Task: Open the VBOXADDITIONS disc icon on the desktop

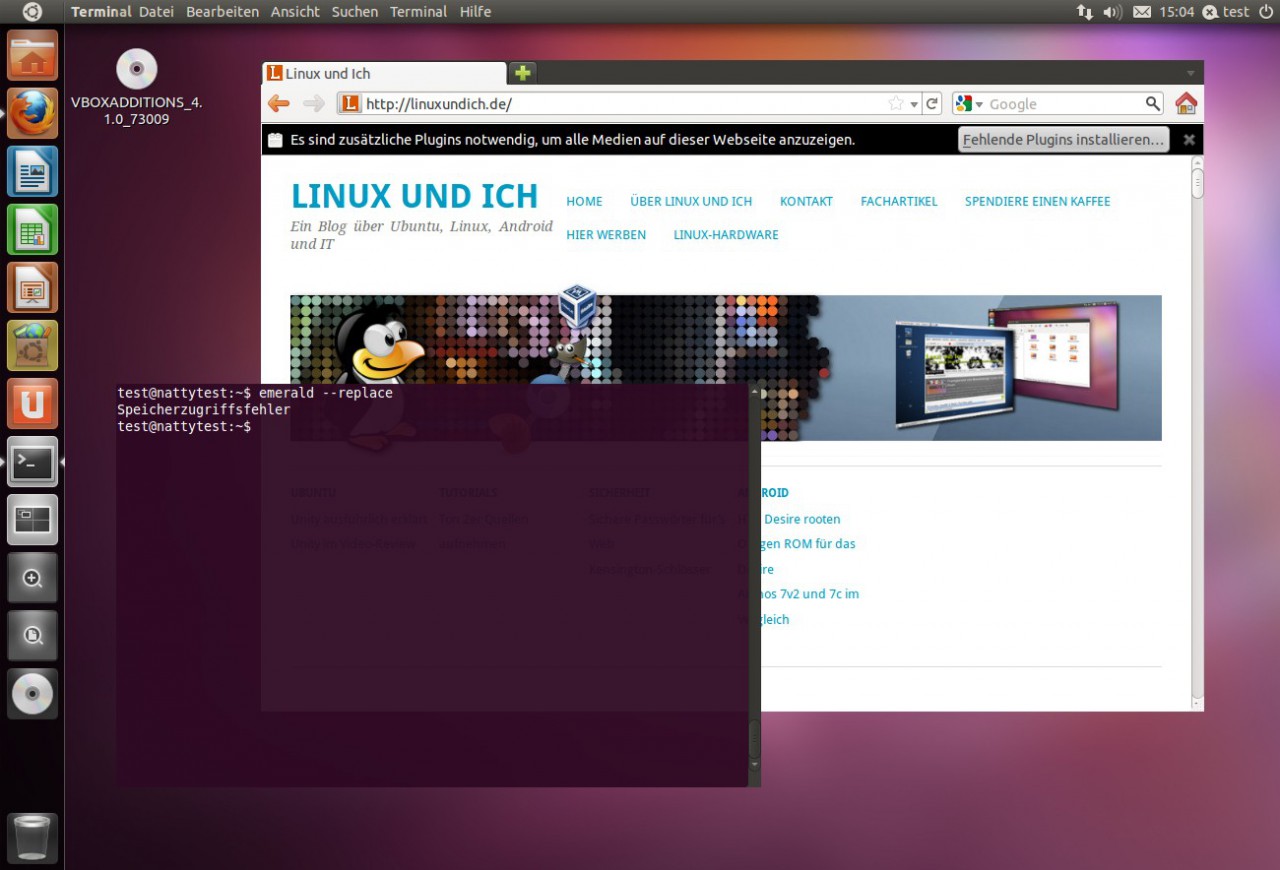Action: [x=137, y=69]
